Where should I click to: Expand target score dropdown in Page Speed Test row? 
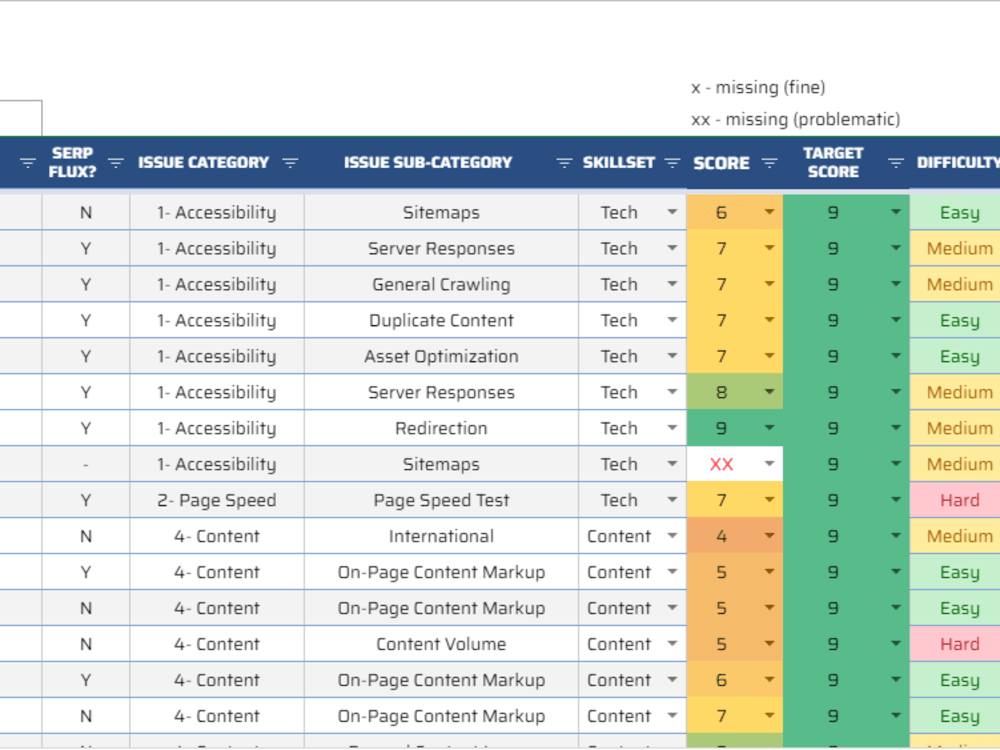pos(896,500)
